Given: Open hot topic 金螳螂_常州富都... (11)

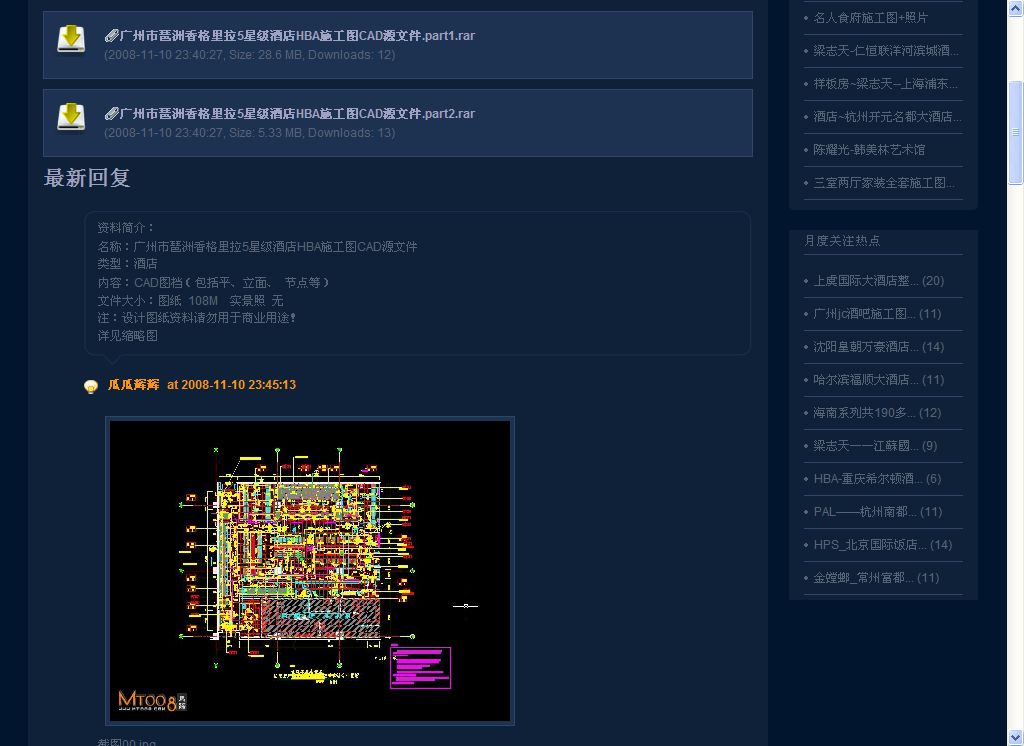Looking at the screenshot, I should (876, 578).
